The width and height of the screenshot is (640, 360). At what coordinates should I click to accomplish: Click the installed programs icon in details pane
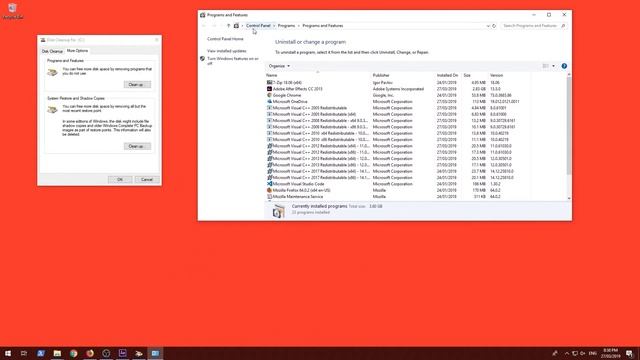278,211
